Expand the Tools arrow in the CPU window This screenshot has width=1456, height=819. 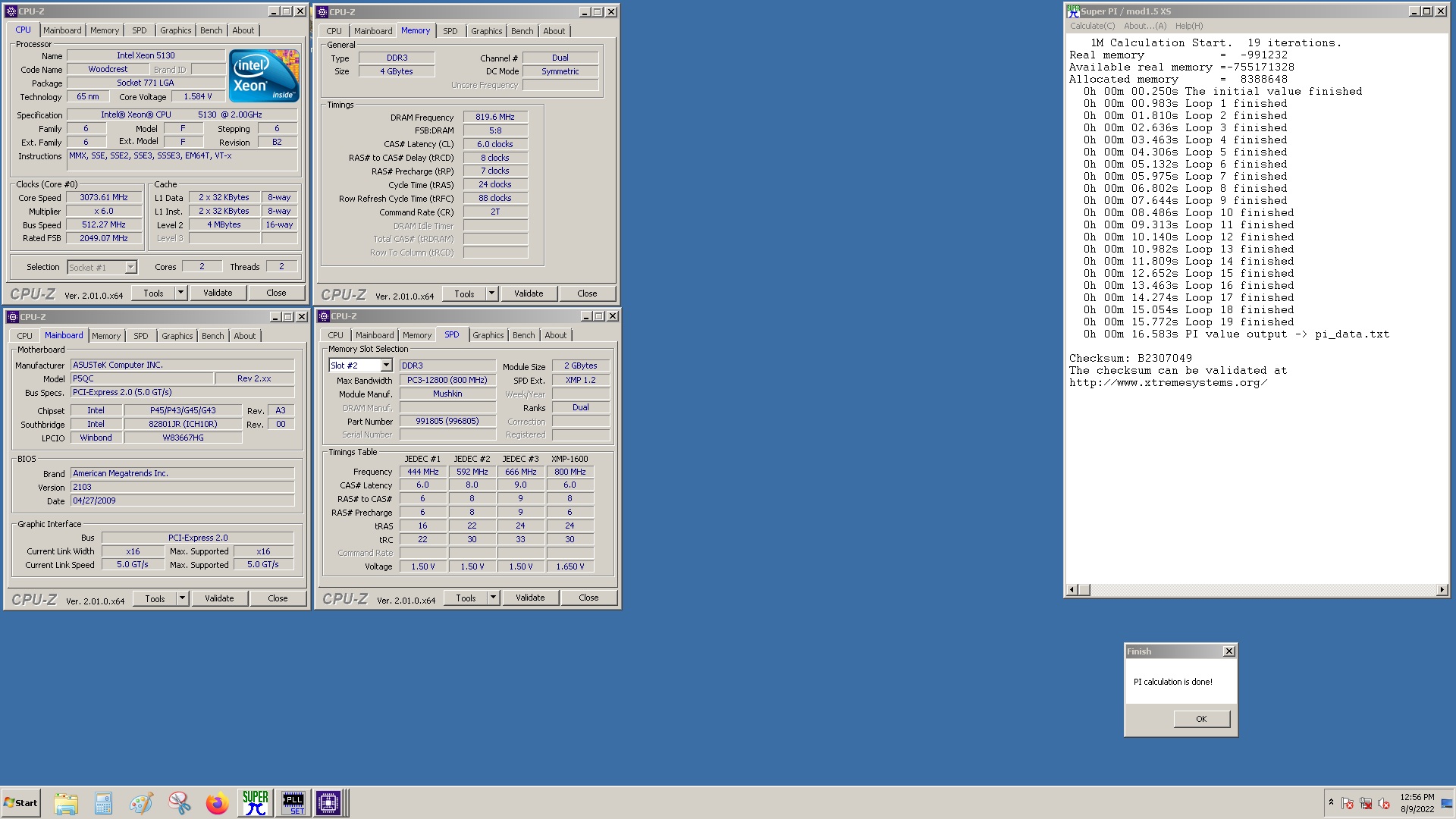[180, 293]
